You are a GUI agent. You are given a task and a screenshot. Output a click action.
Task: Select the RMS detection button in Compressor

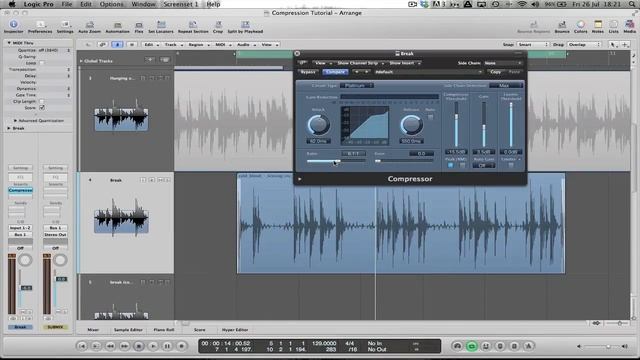[x=462, y=165]
